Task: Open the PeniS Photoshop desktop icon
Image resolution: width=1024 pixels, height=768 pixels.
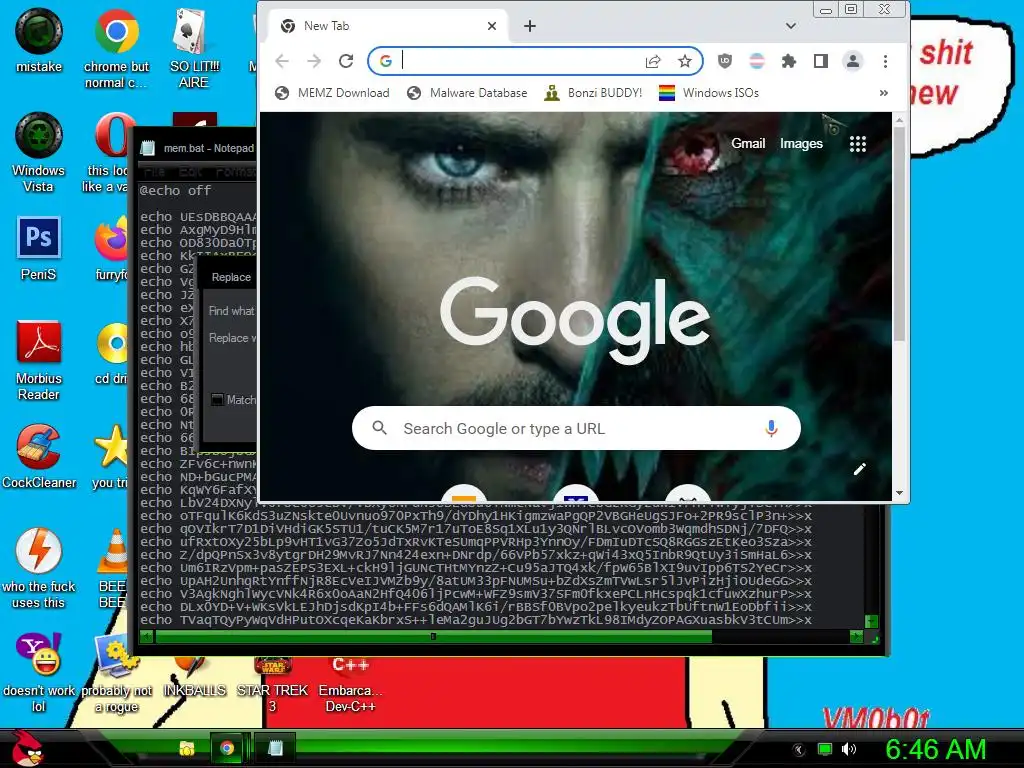Action: (39, 248)
